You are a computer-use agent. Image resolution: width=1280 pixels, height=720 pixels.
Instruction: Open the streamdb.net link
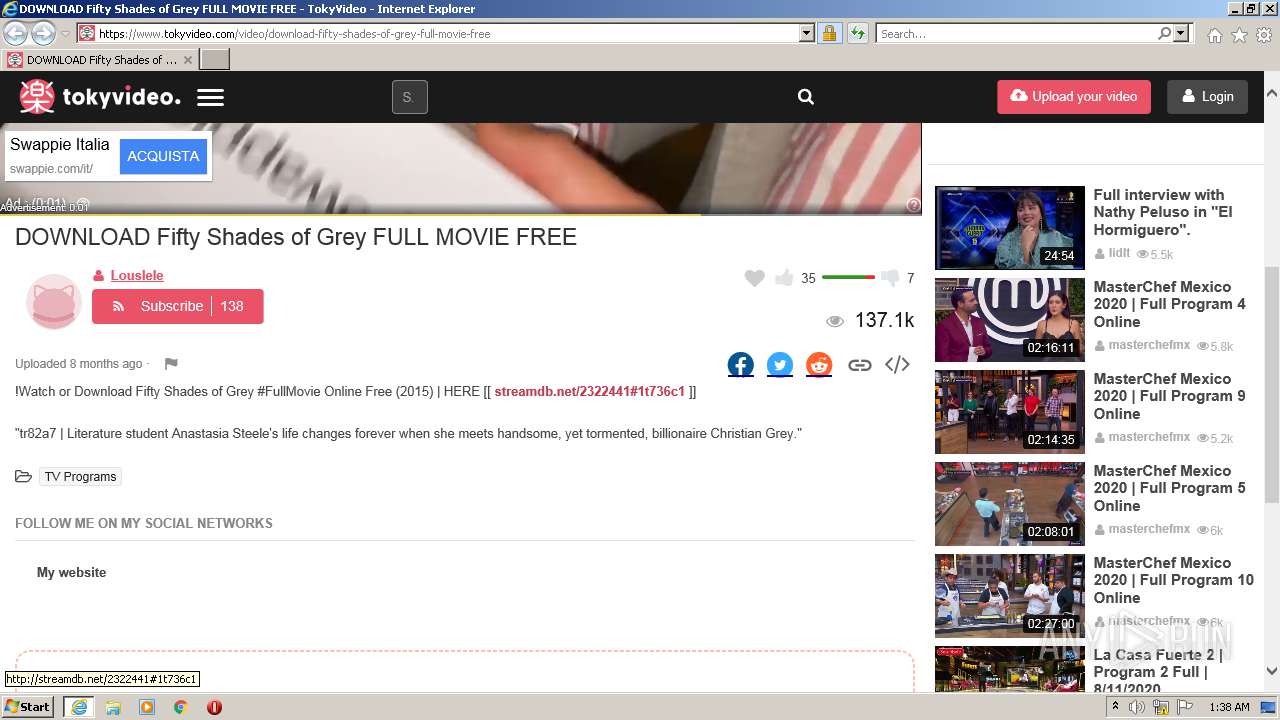pyautogui.click(x=589, y=391)
